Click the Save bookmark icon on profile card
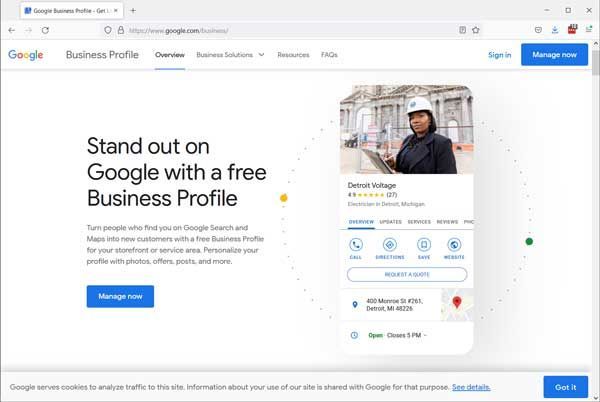Image resolution: width=600 pixels, height=402 pixels. click(424, 244)
